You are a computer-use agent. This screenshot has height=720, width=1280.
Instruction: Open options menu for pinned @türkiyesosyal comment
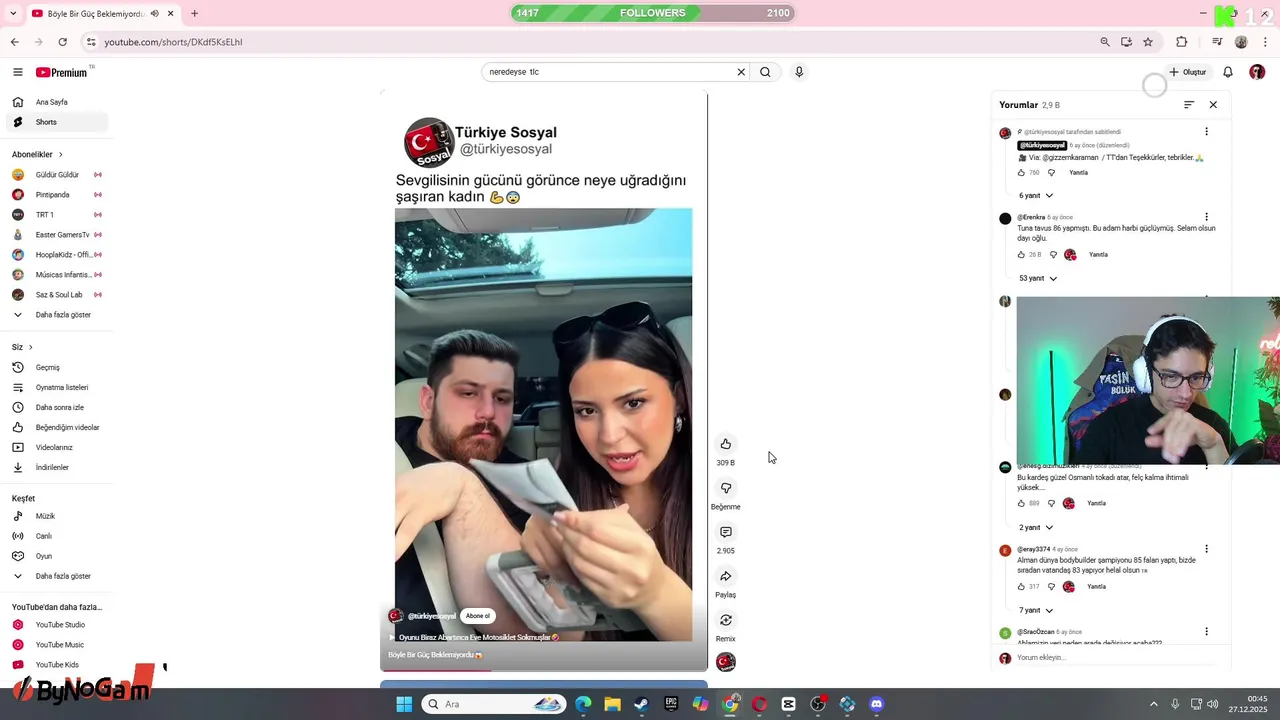click(1206, 132)
